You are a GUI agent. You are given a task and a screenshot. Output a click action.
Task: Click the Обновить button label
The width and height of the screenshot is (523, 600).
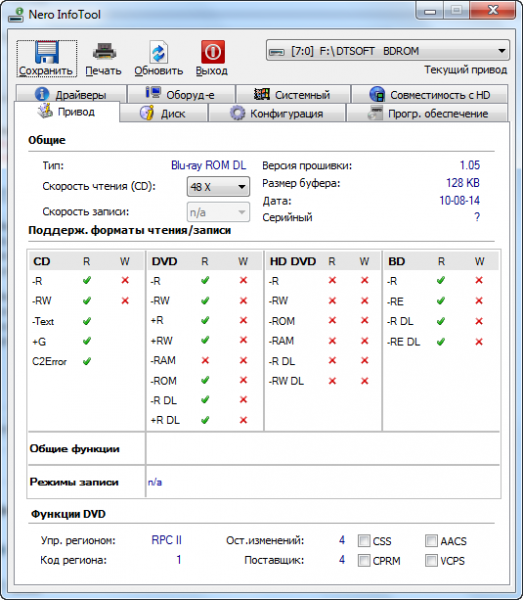point(158,71)
